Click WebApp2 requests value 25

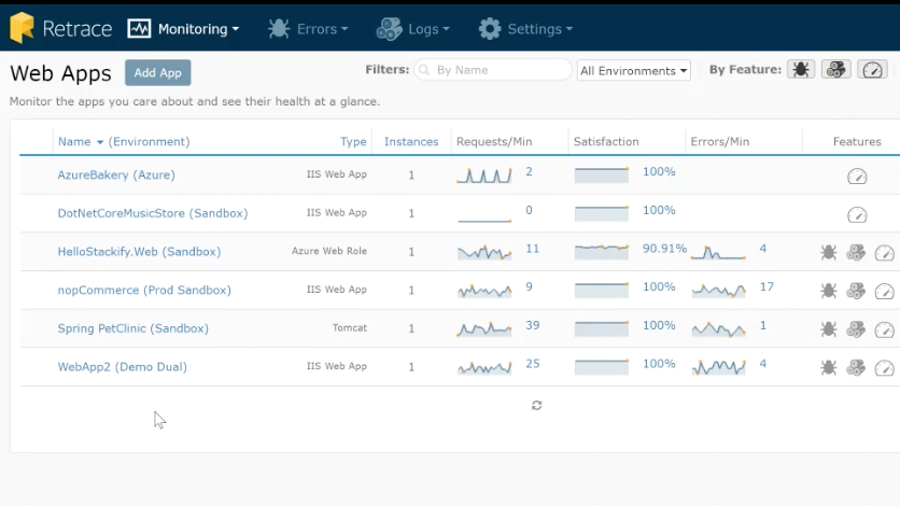(533, 364)
